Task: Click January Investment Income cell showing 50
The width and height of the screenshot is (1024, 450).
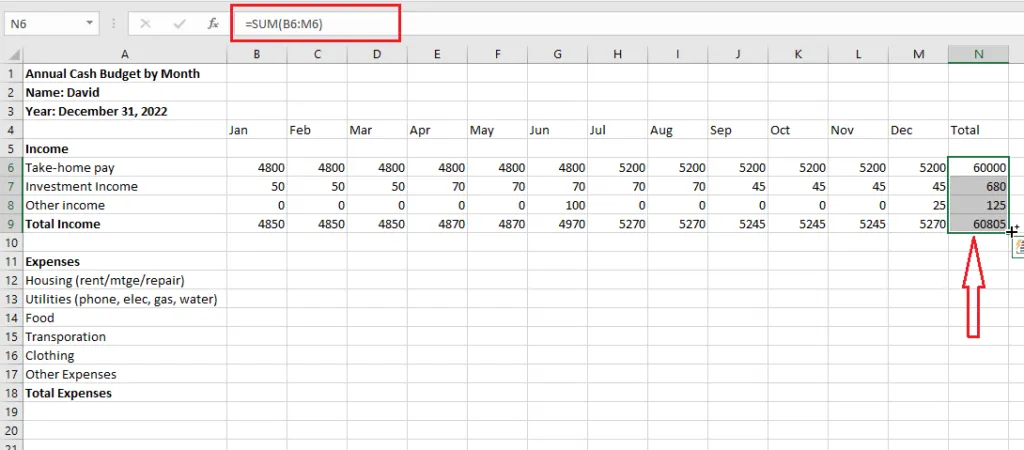Action: tap(257, 187)
